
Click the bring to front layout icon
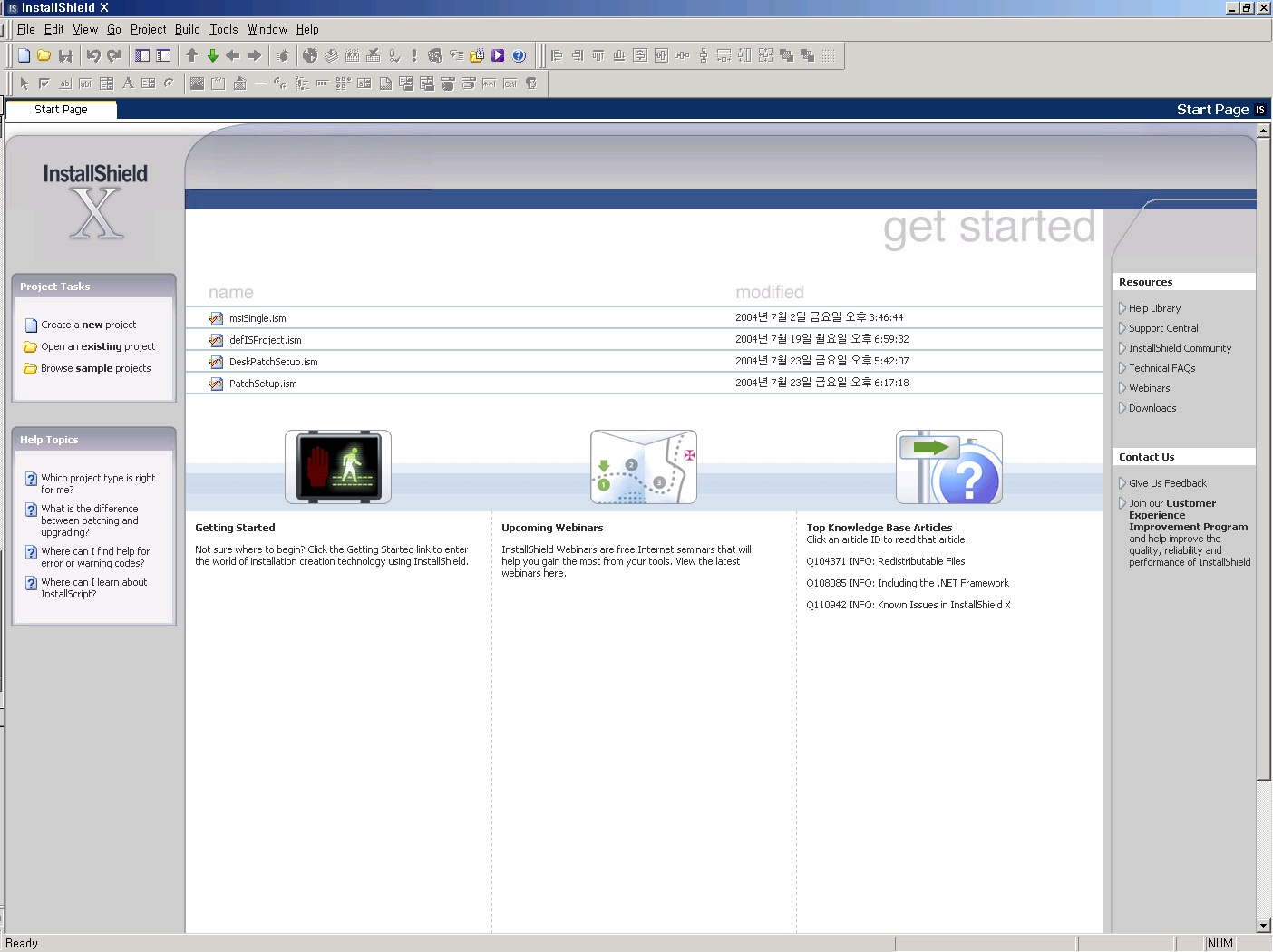786,55
